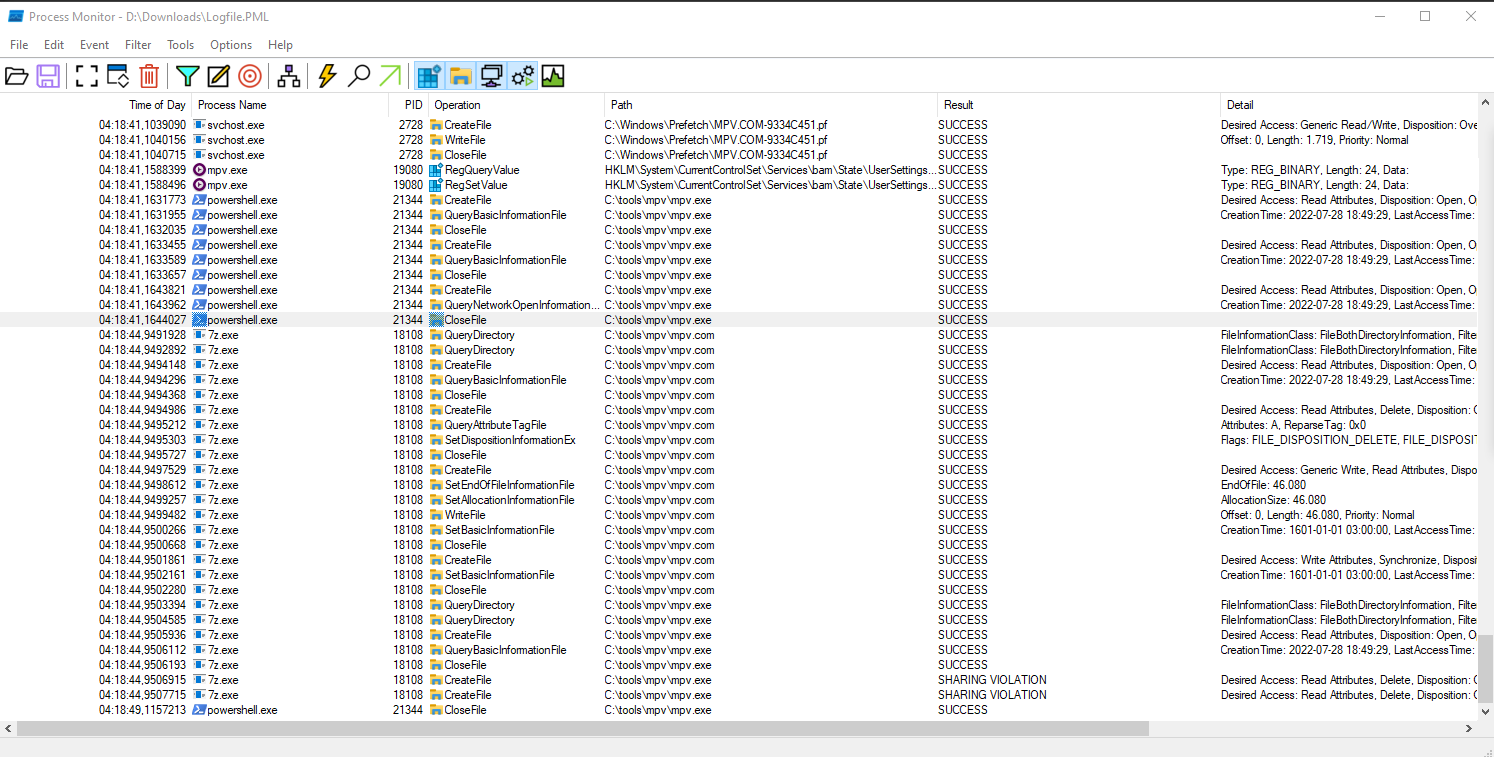Open the Filter dialog via funnel icon
Screen dimensions: 1494x757
187,75
